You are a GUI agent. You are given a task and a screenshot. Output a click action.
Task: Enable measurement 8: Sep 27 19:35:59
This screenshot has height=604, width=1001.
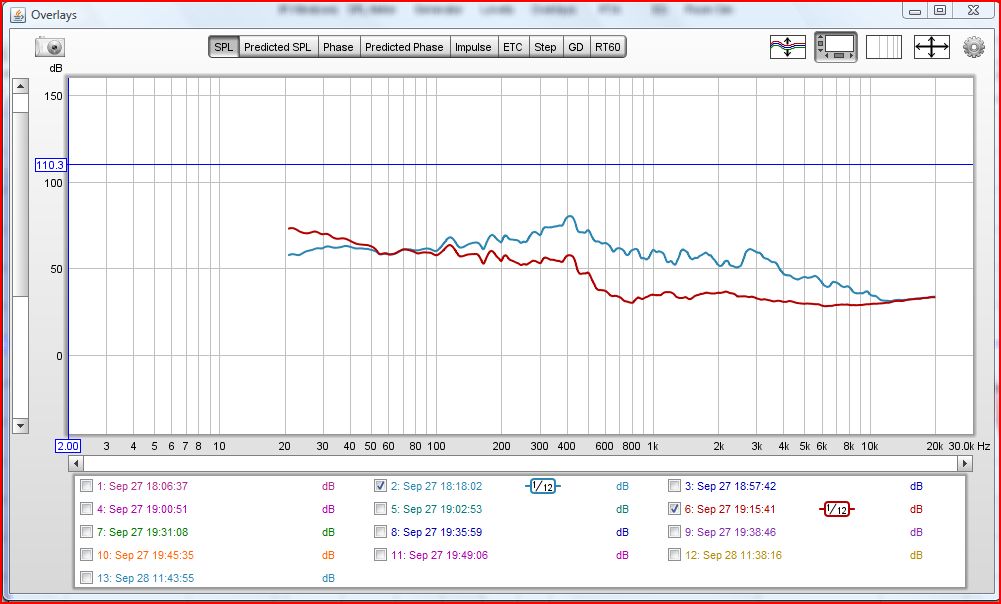[x=380, y=532]
